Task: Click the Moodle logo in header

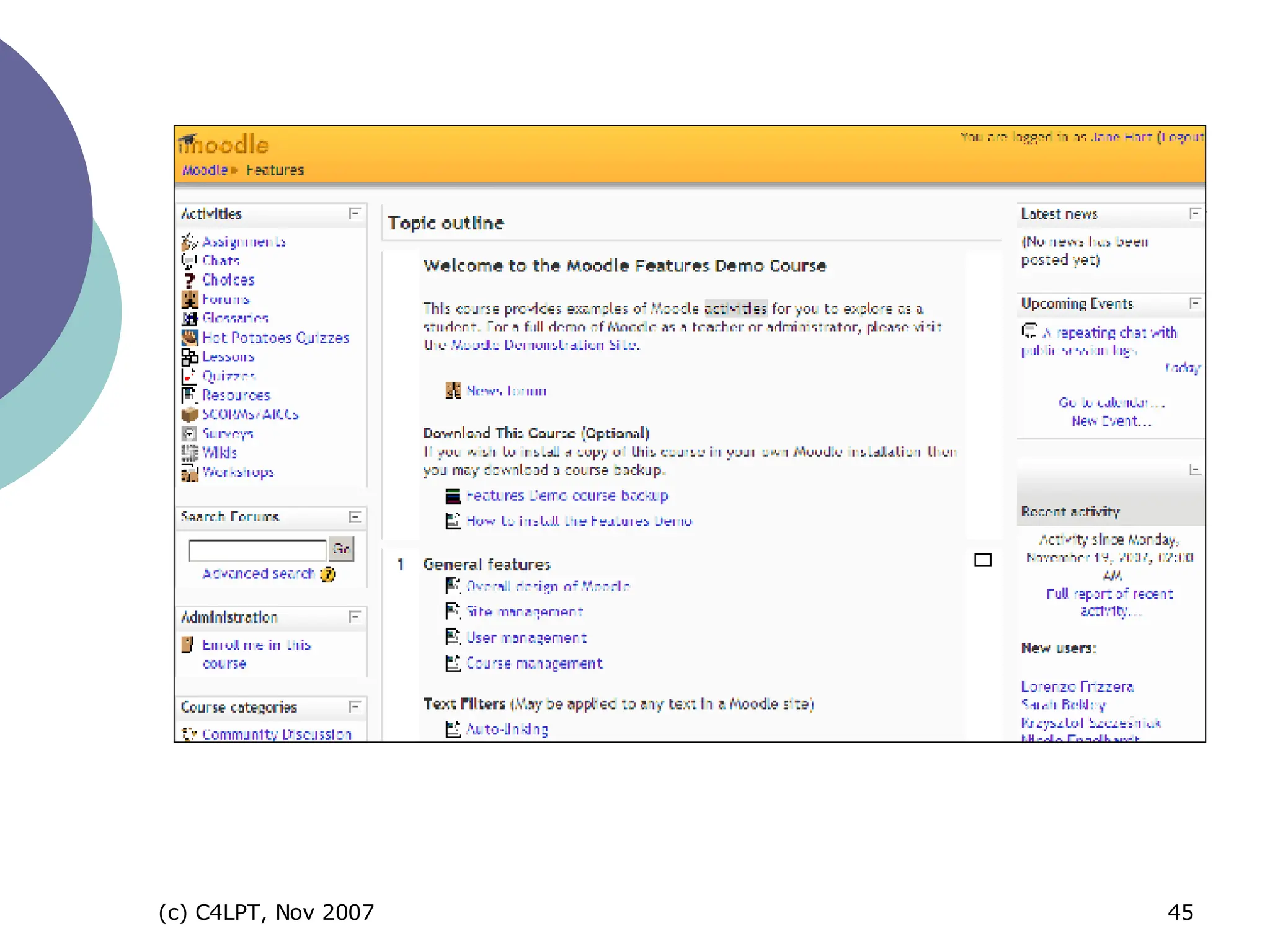Action: pyautogui.click(x=224, y=144)
